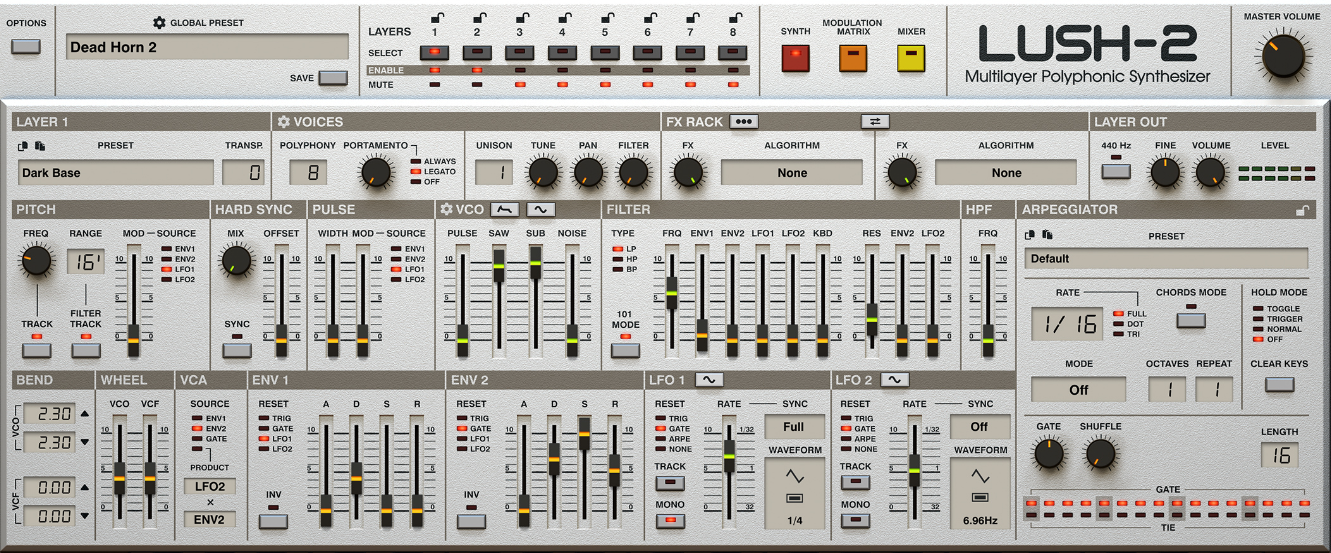Click the Save preset button
This screenshot has width=1331, height=553.
tap(333, 77)
